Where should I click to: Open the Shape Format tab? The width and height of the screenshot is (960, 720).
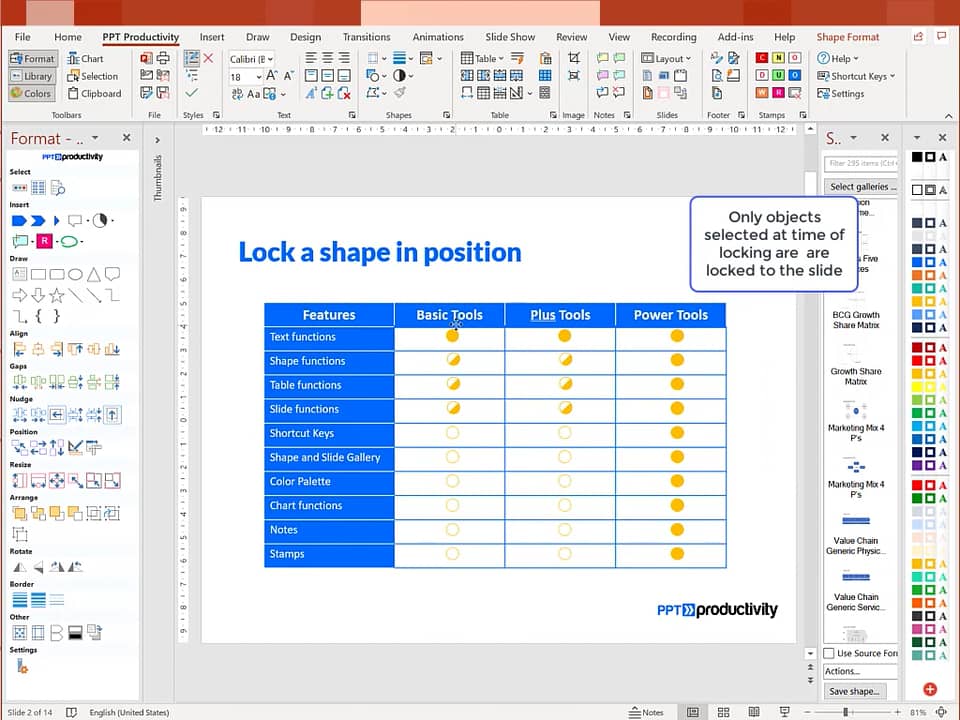point(847,37)
